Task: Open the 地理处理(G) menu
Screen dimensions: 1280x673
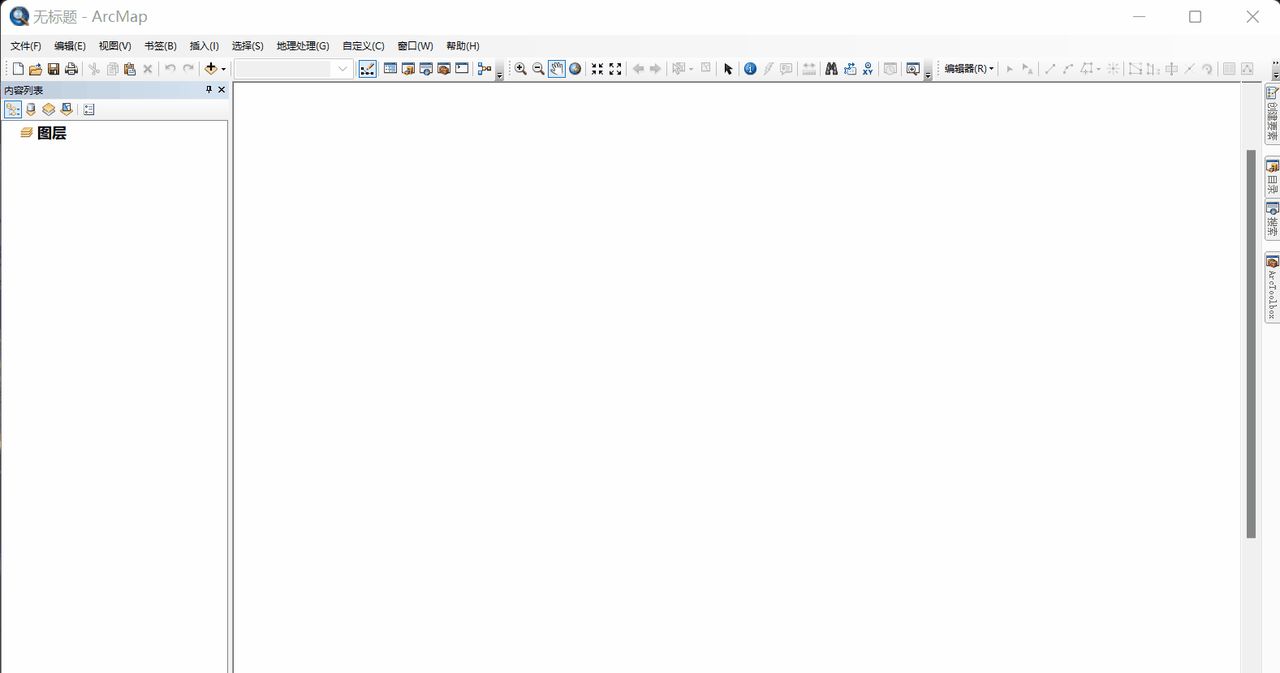Action: pos(302,46)
